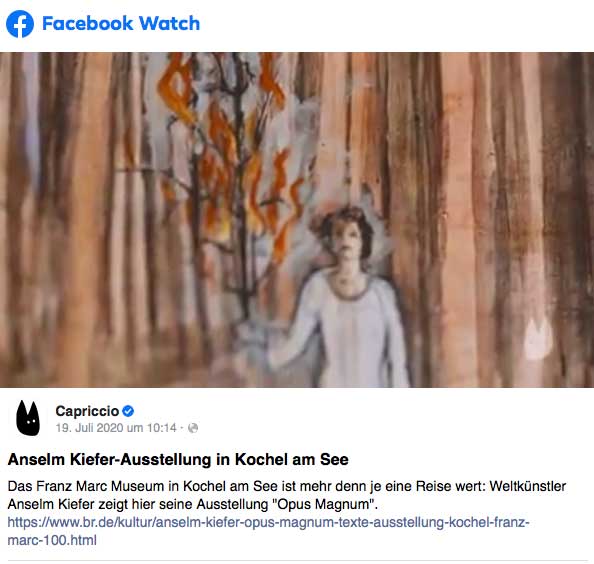This screenshot has width=594, height=564.
Task: Click the "Weltkünstler" word in the post text
Action: 528,486
